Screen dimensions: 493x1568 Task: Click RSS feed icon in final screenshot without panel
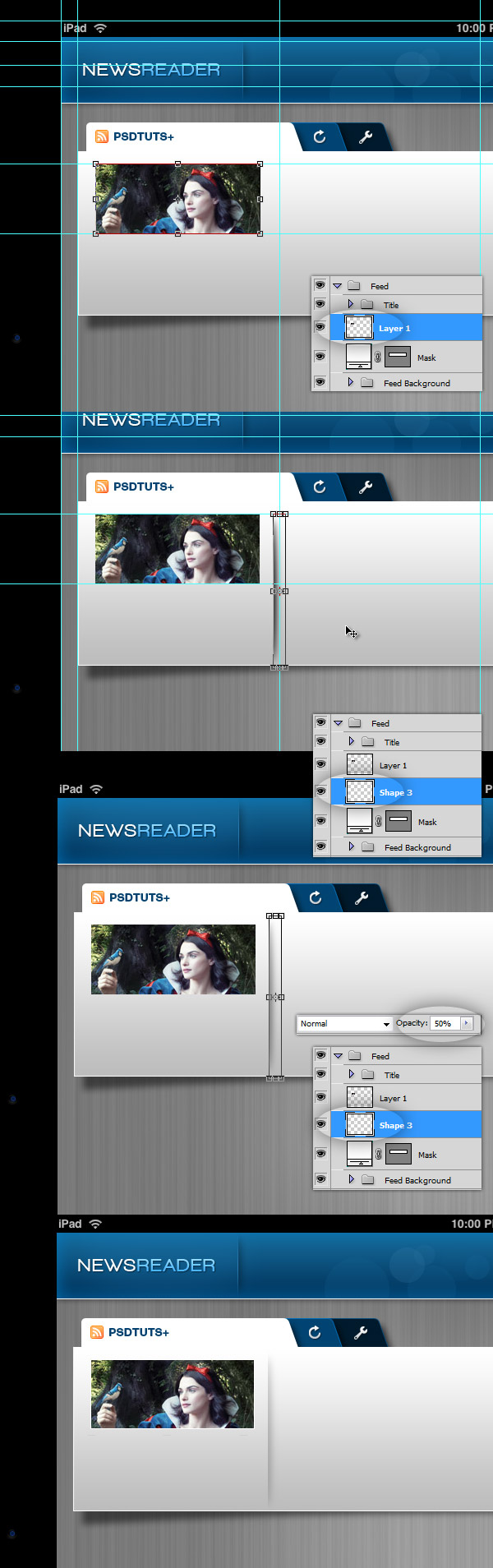click(x=97, y=1332)
